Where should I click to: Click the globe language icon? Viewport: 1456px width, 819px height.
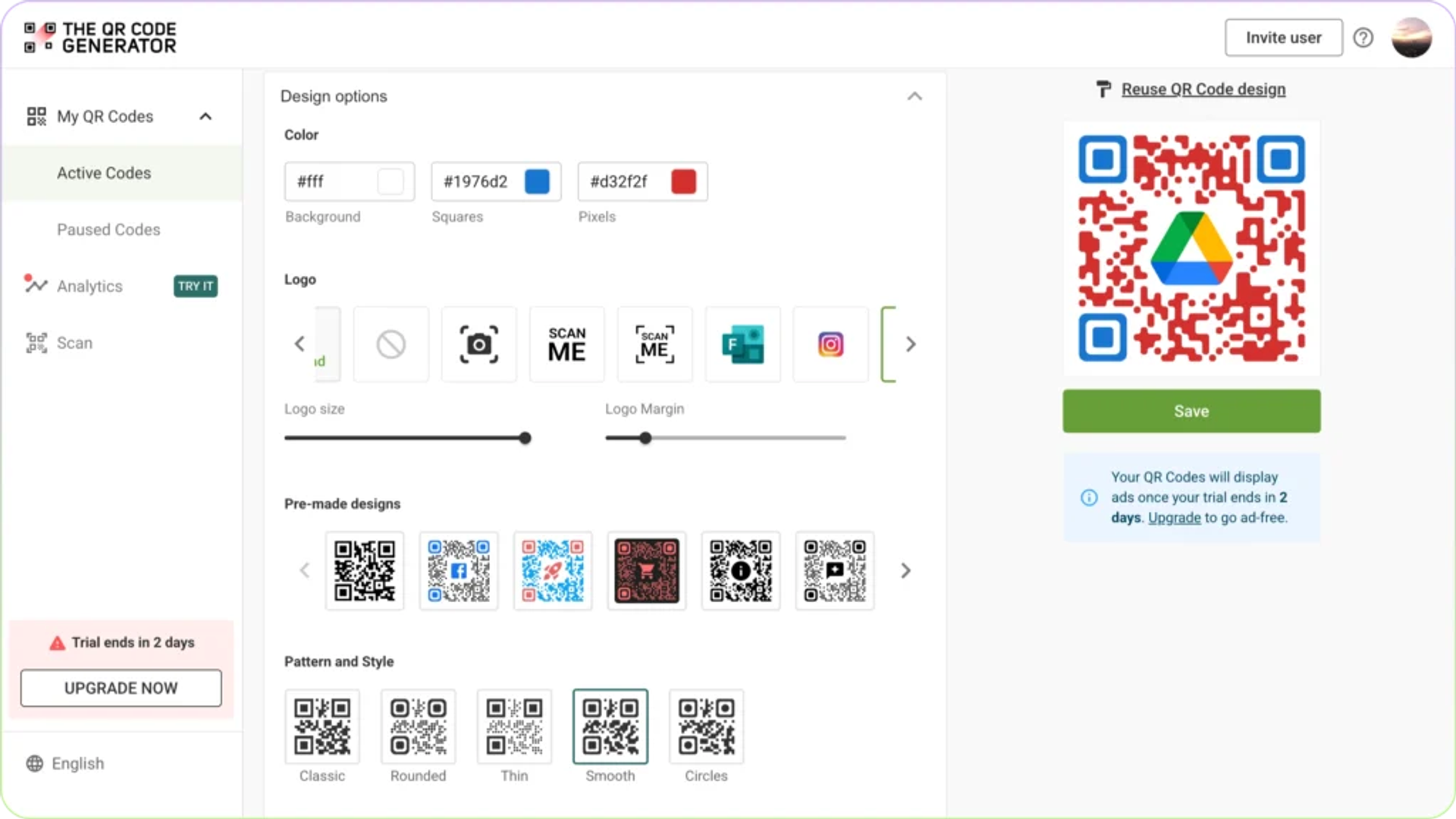coord(35,764)
